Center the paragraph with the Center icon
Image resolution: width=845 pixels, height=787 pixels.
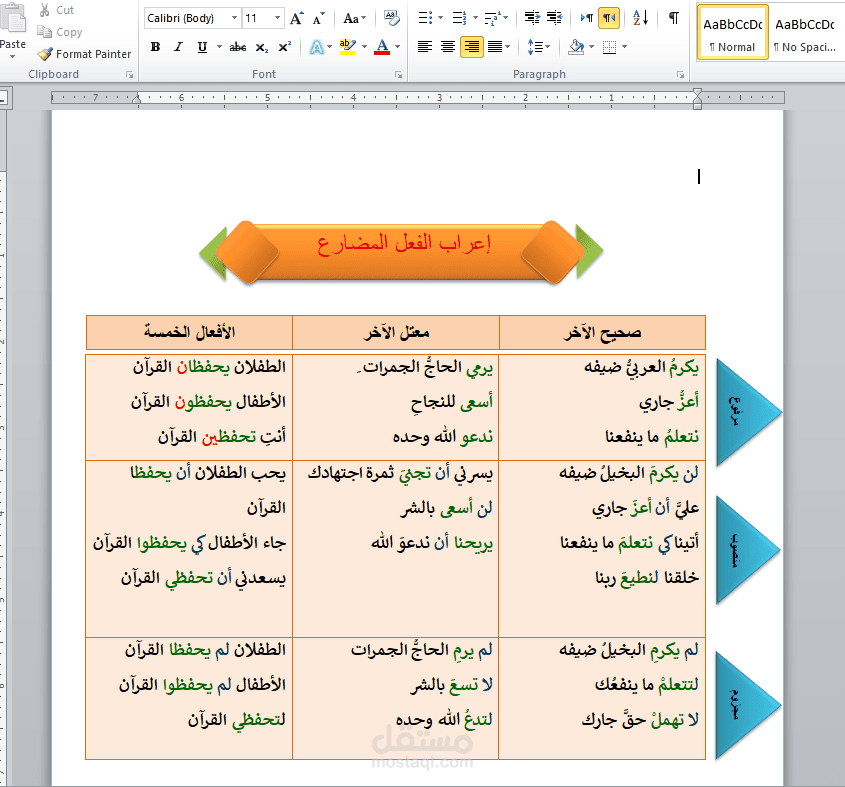448,47
